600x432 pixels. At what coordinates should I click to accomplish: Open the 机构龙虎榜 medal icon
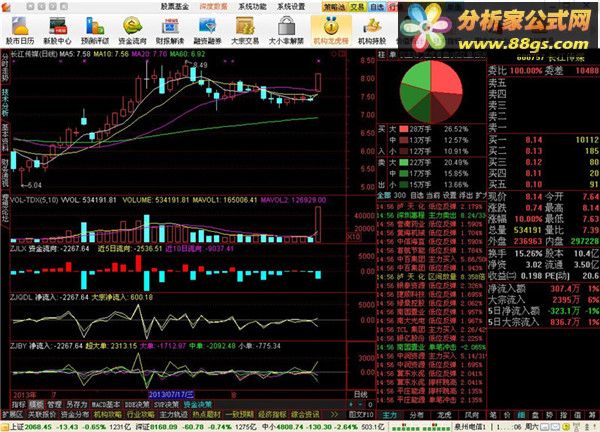331,31
